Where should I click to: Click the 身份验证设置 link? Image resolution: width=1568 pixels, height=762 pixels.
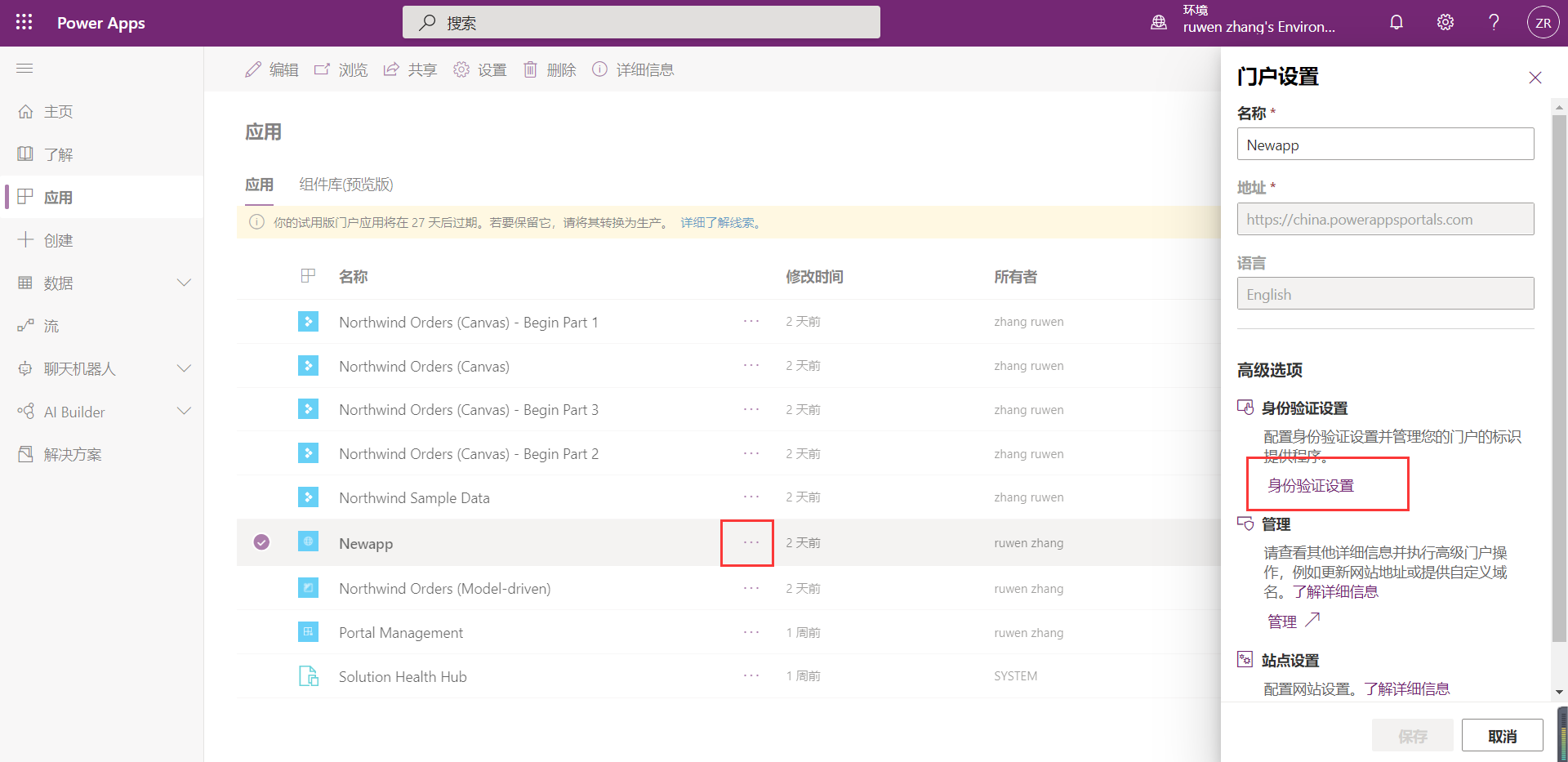tap(1311, 486)
